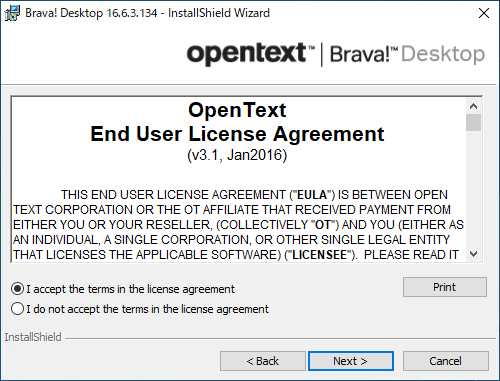Click the line starting 'THIS END USER LICENSE'
Screen dimensions: 500x381
point(254,195)
